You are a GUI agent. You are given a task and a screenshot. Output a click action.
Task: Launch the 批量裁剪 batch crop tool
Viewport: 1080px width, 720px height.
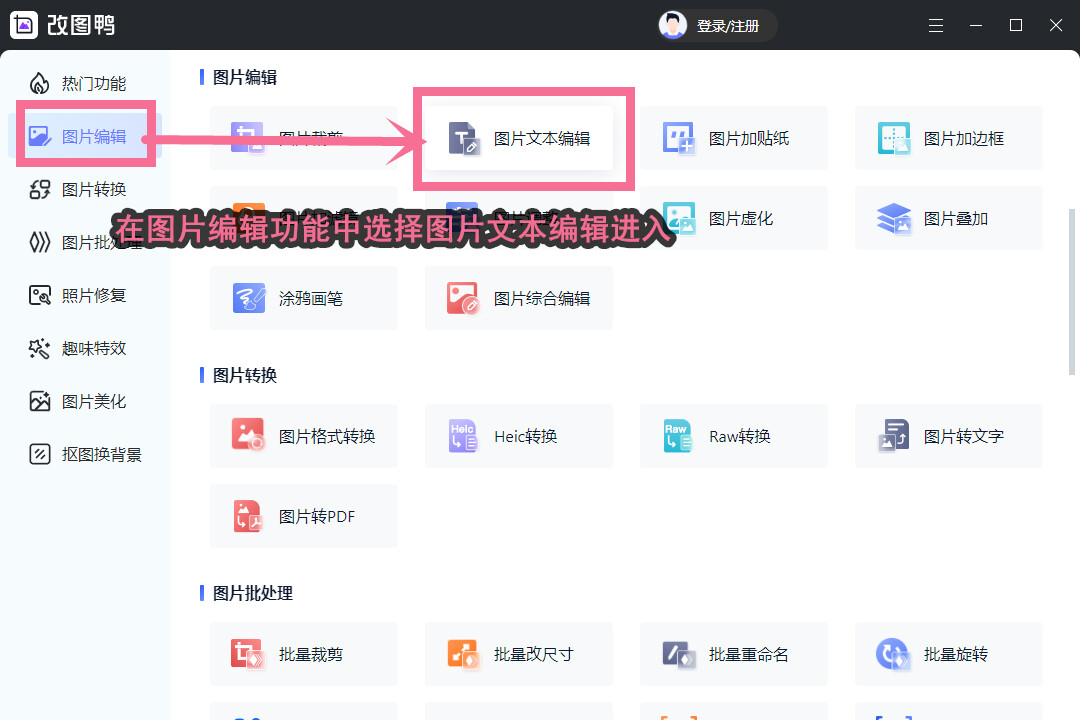point(304,653)
